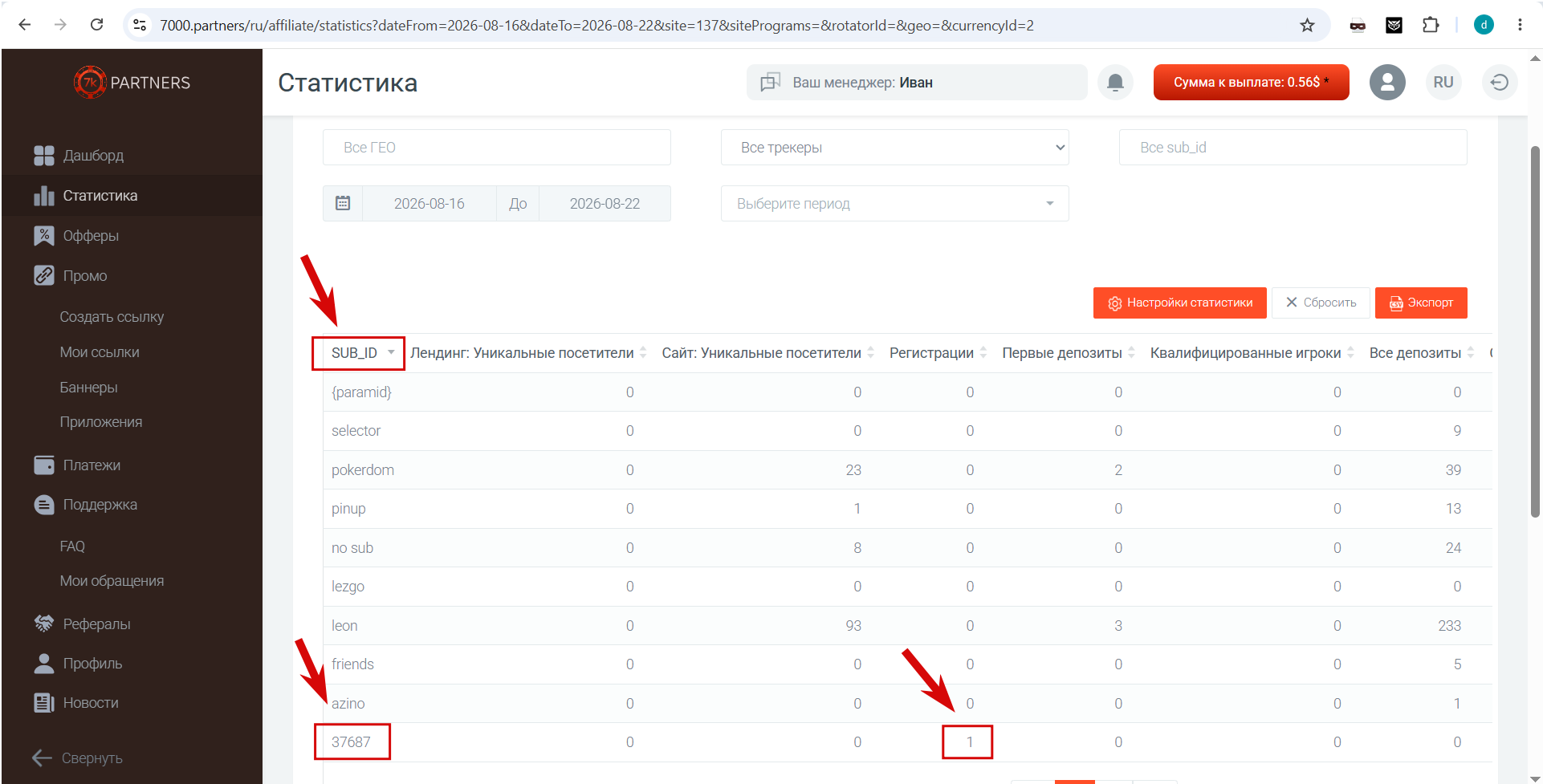
Task: Click the Дашборд grid icon
Action: pos(44,155)
